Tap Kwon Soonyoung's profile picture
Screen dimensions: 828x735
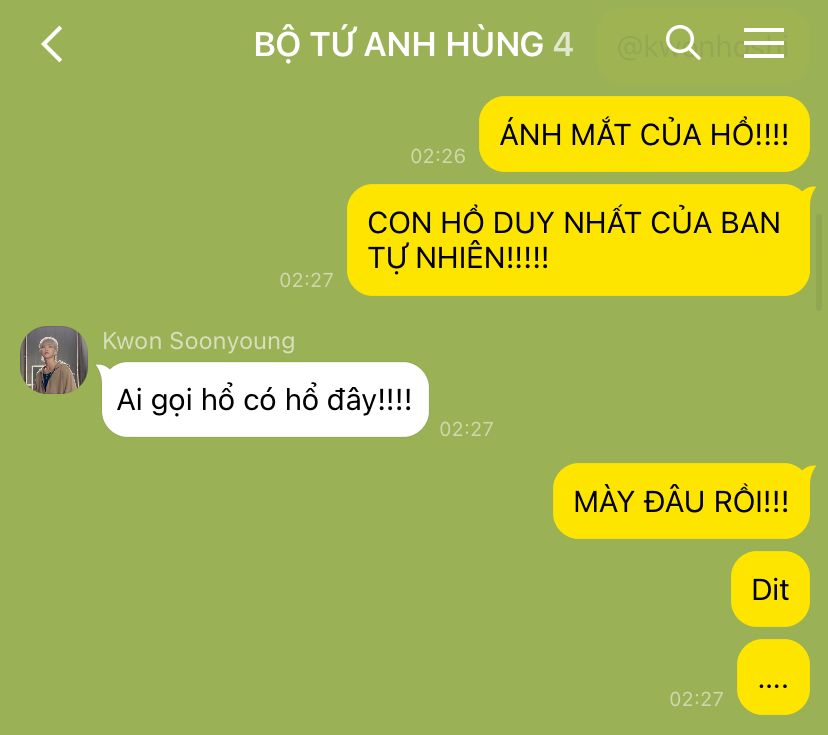tap(54, 360)
